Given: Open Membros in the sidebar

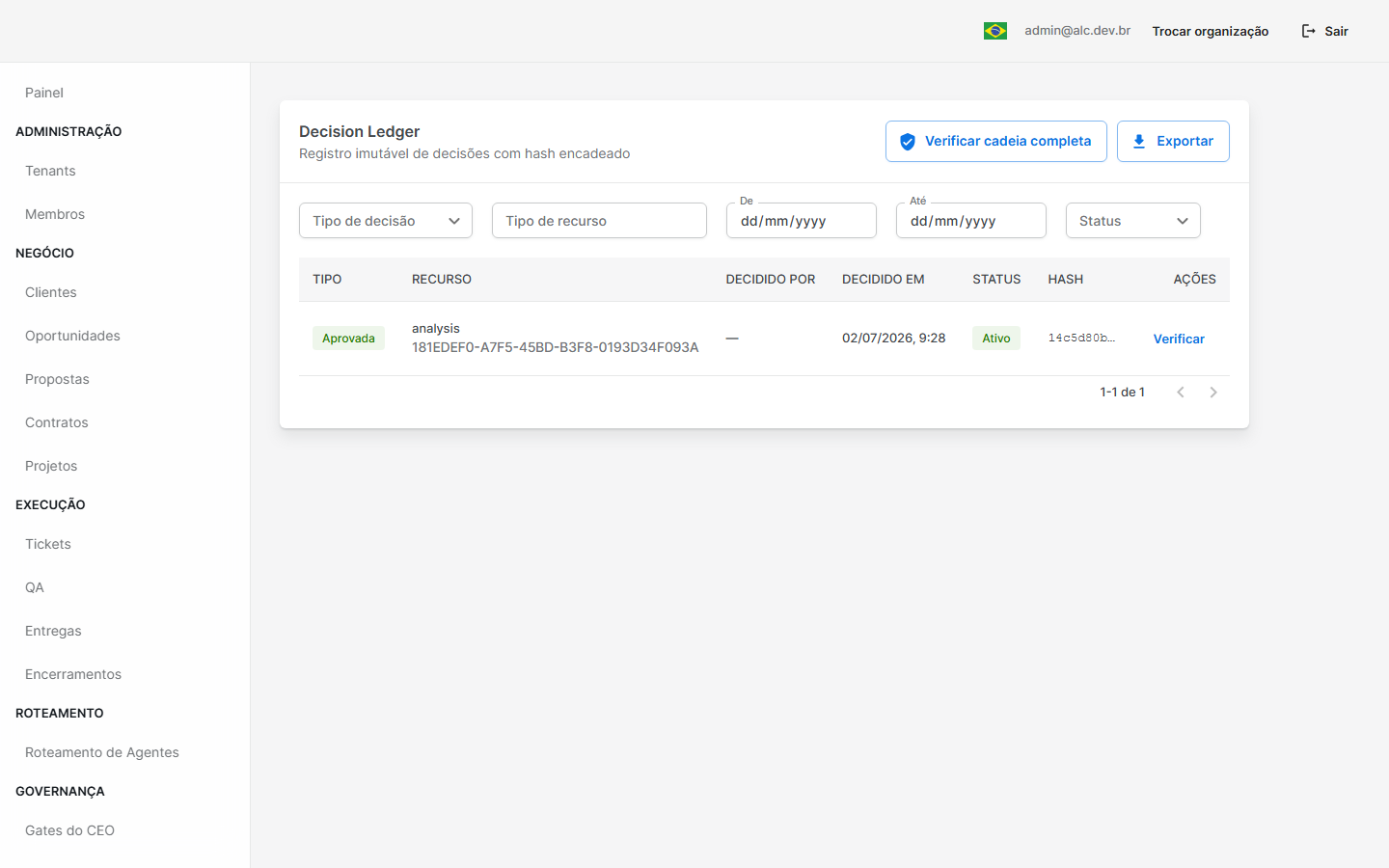Looking at the screenshot, I should click(55, 214).
